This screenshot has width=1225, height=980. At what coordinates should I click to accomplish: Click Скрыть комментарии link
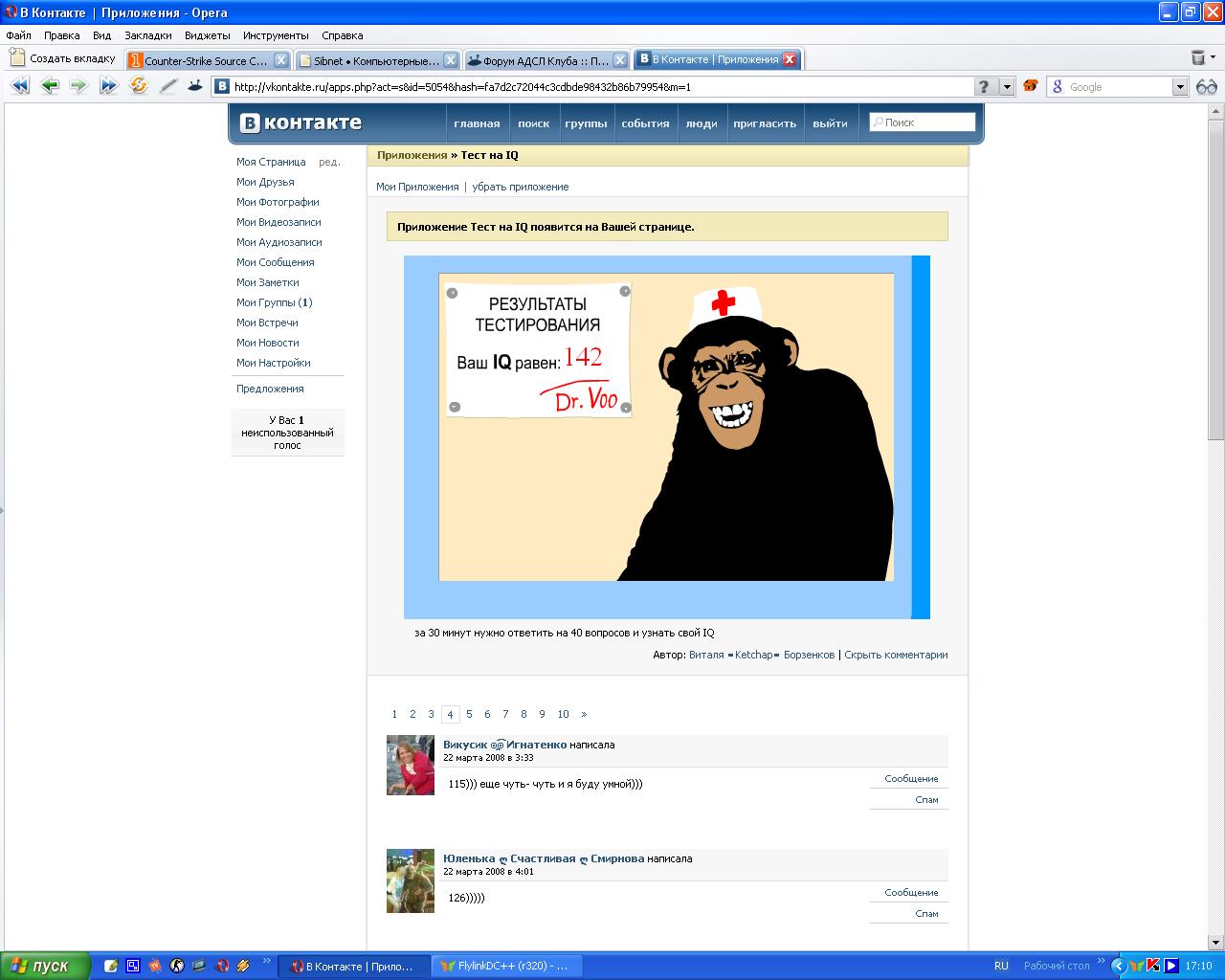coord(896,655)
